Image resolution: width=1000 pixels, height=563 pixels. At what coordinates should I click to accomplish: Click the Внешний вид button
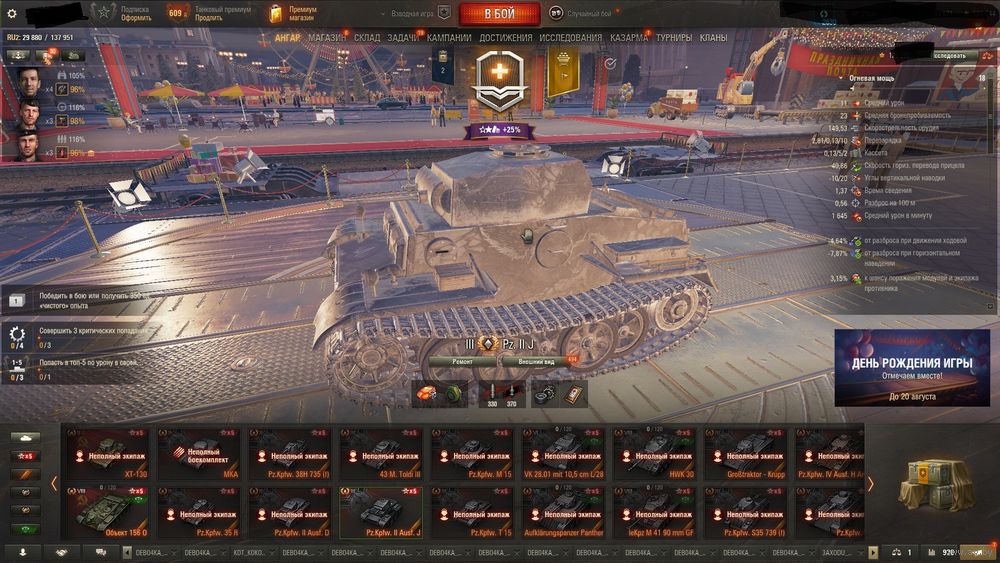536,362
